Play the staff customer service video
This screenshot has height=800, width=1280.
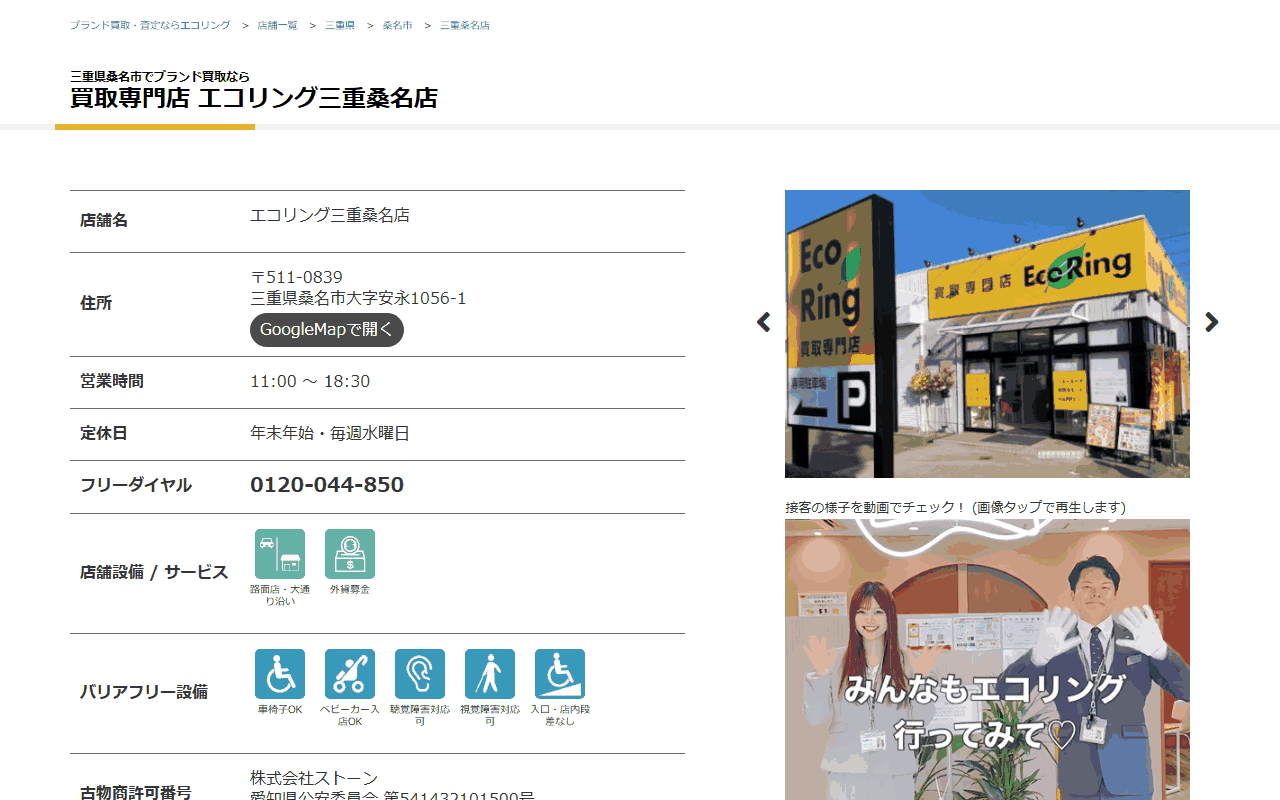tap(987, 660)
